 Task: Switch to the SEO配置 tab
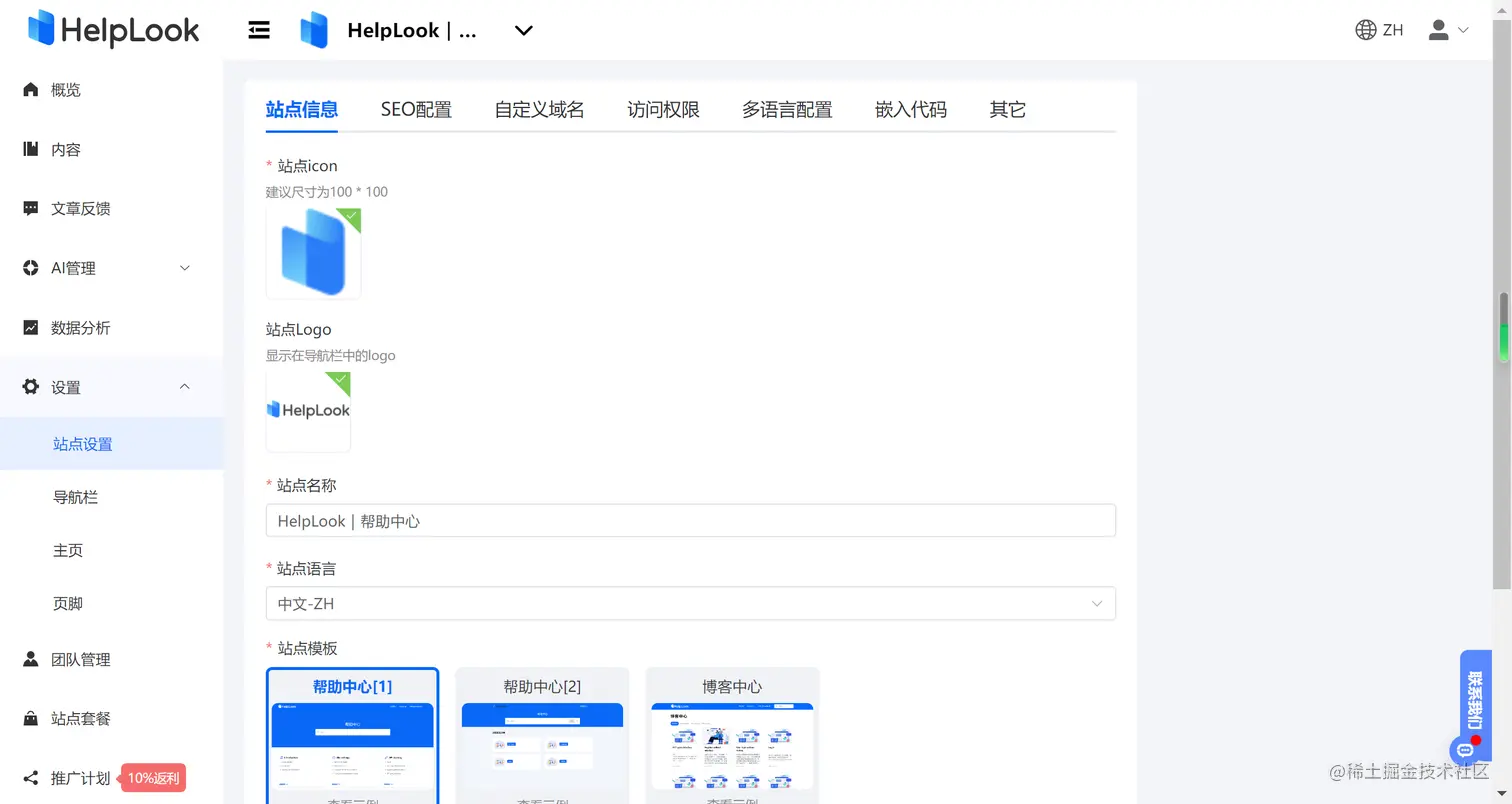pyautogui.click(x=416, y=110)
